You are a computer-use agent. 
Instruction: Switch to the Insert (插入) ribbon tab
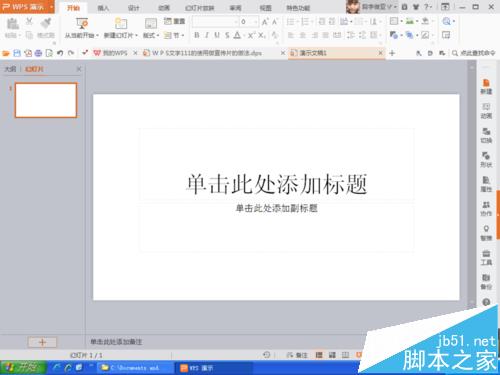103,8
